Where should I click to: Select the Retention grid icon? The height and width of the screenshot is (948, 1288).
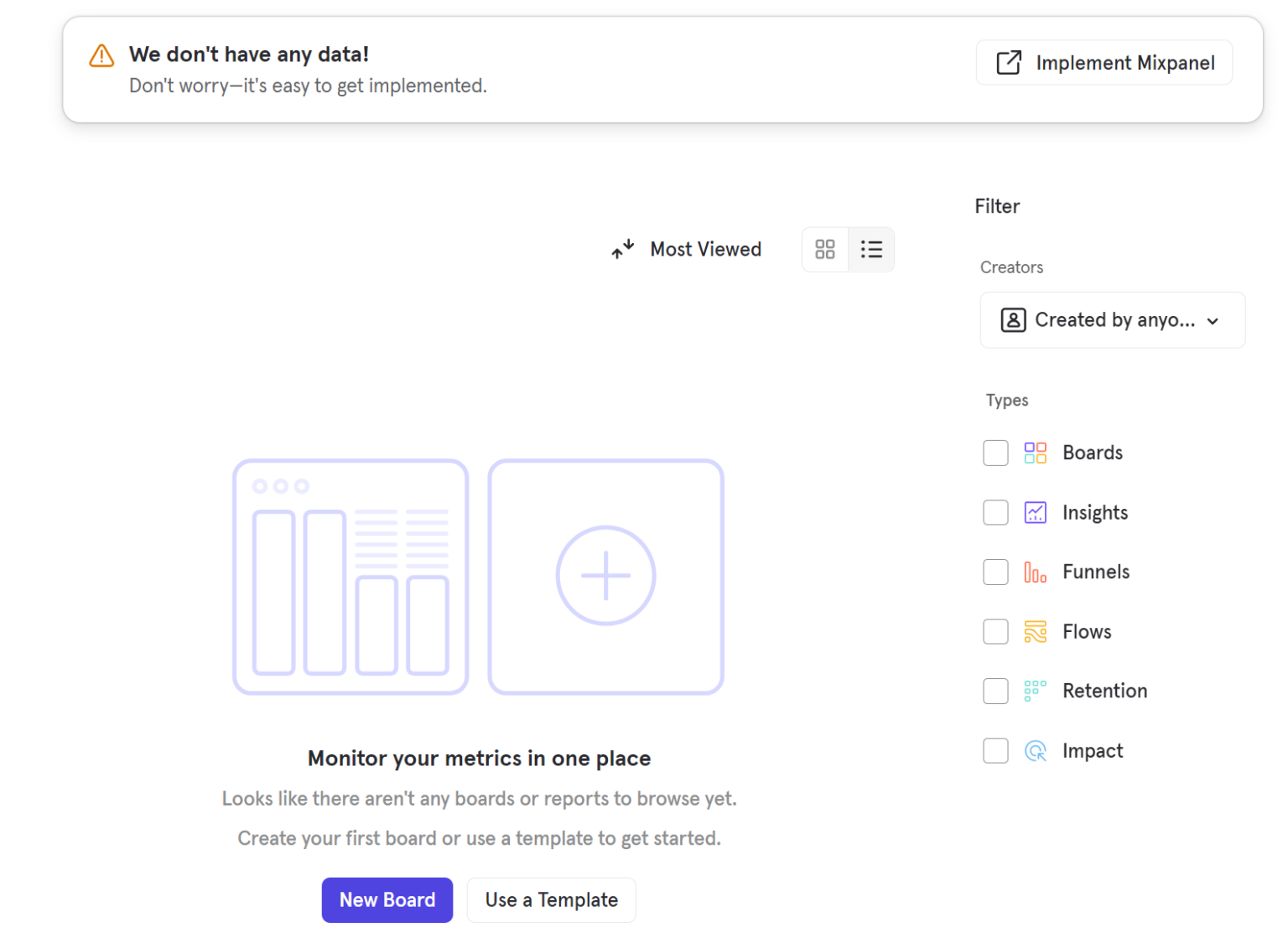pos(1036,691)
